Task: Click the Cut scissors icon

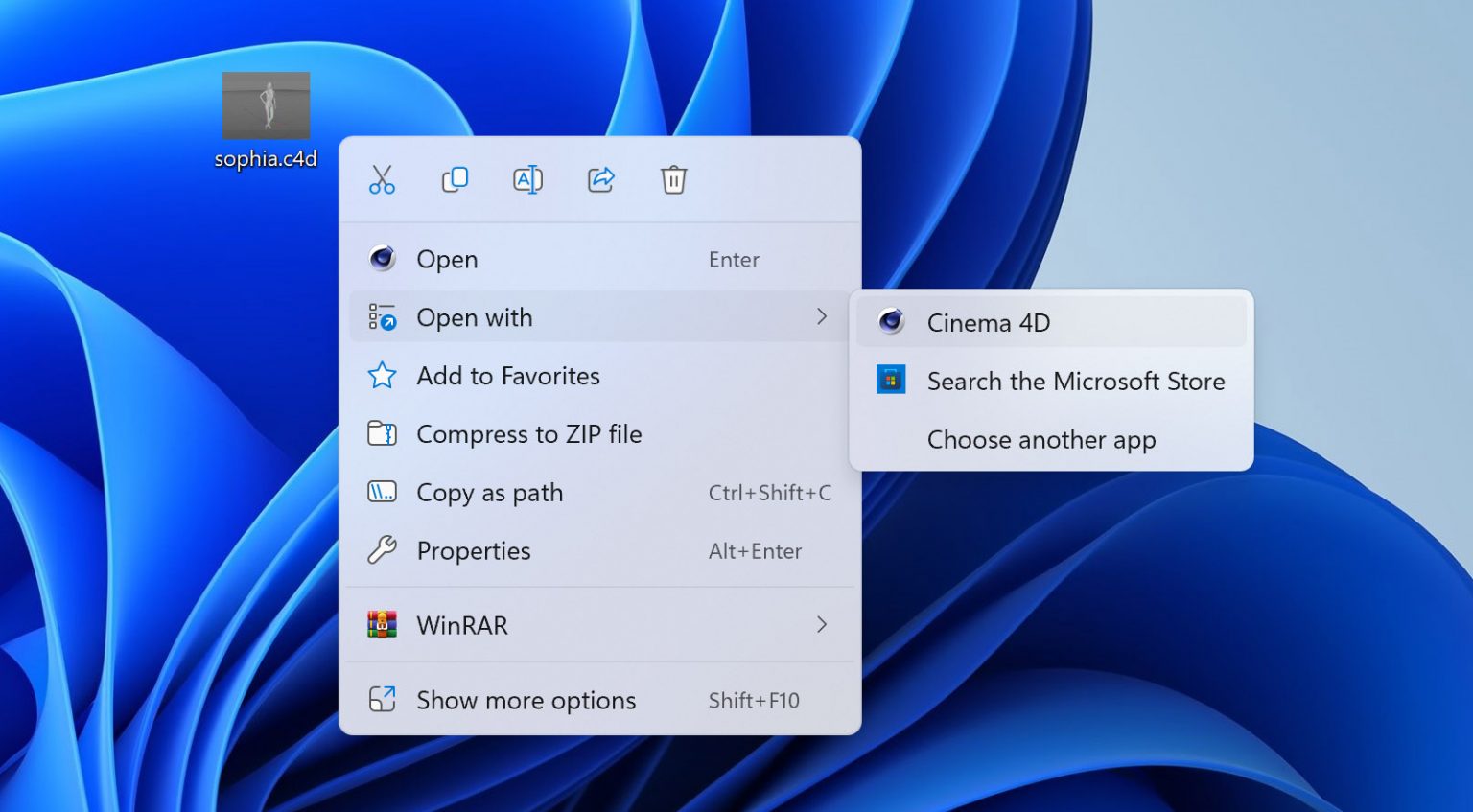Action: (x=382, y=179)
